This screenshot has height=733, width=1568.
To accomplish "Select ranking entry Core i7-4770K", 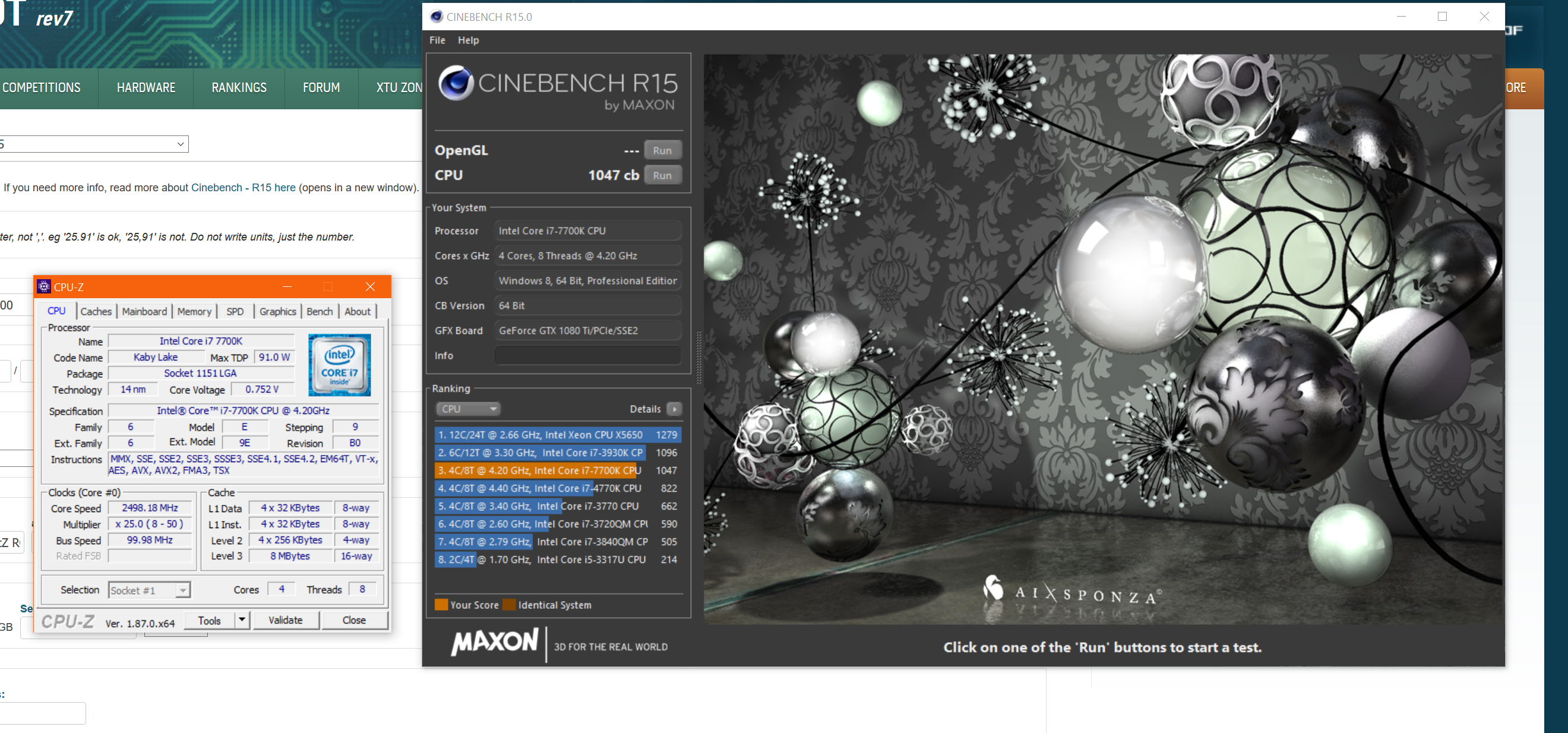I will [558, 488].
